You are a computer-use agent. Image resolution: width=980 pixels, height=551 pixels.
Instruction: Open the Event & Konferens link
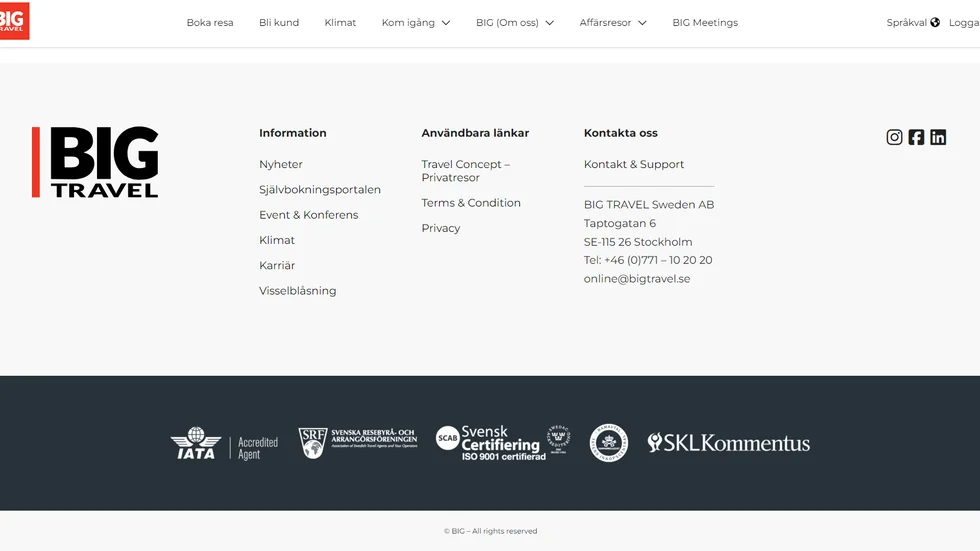point(308,215)
